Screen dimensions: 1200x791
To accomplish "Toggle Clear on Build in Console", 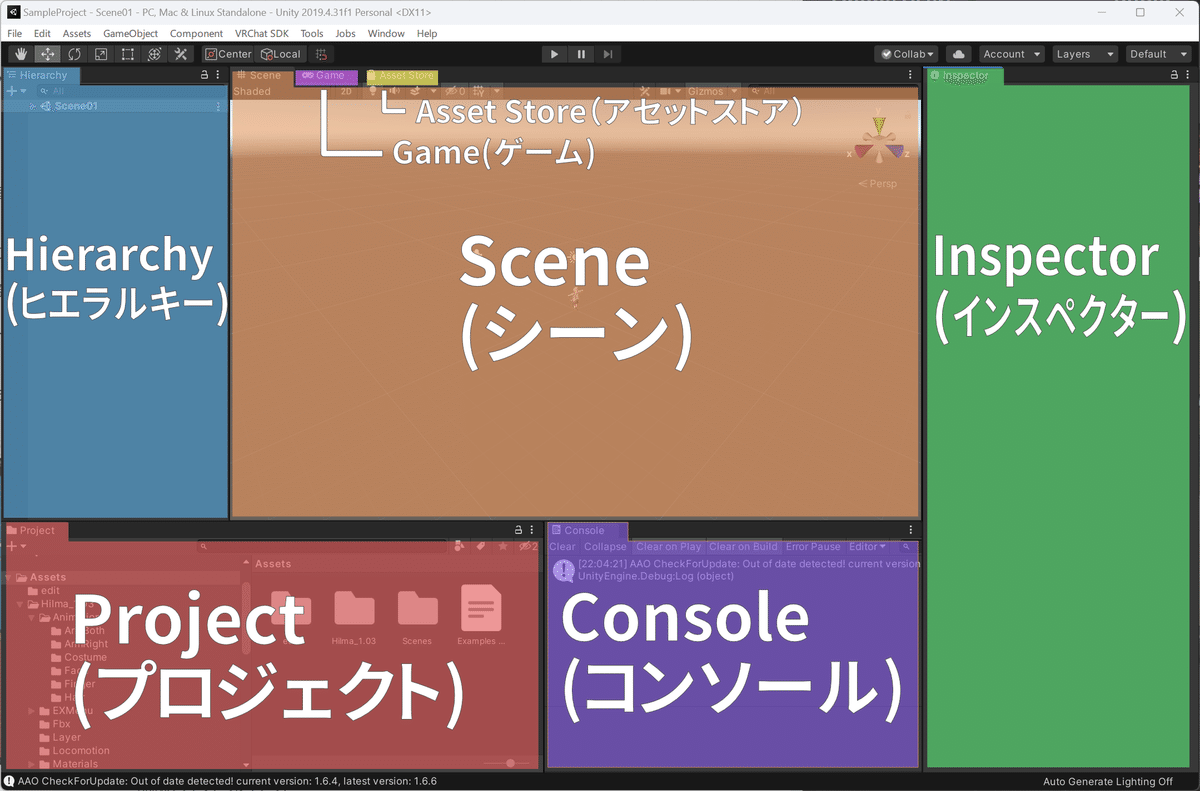I will (743, 546).
